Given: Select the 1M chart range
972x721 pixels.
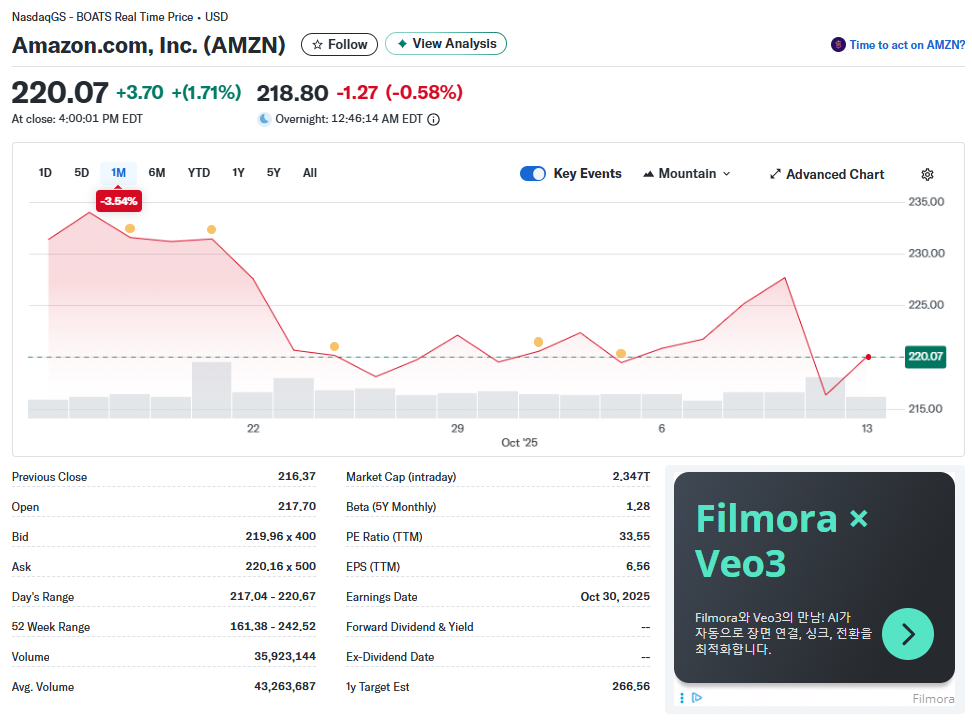Looking at the screenshot, I should point(118,173).
